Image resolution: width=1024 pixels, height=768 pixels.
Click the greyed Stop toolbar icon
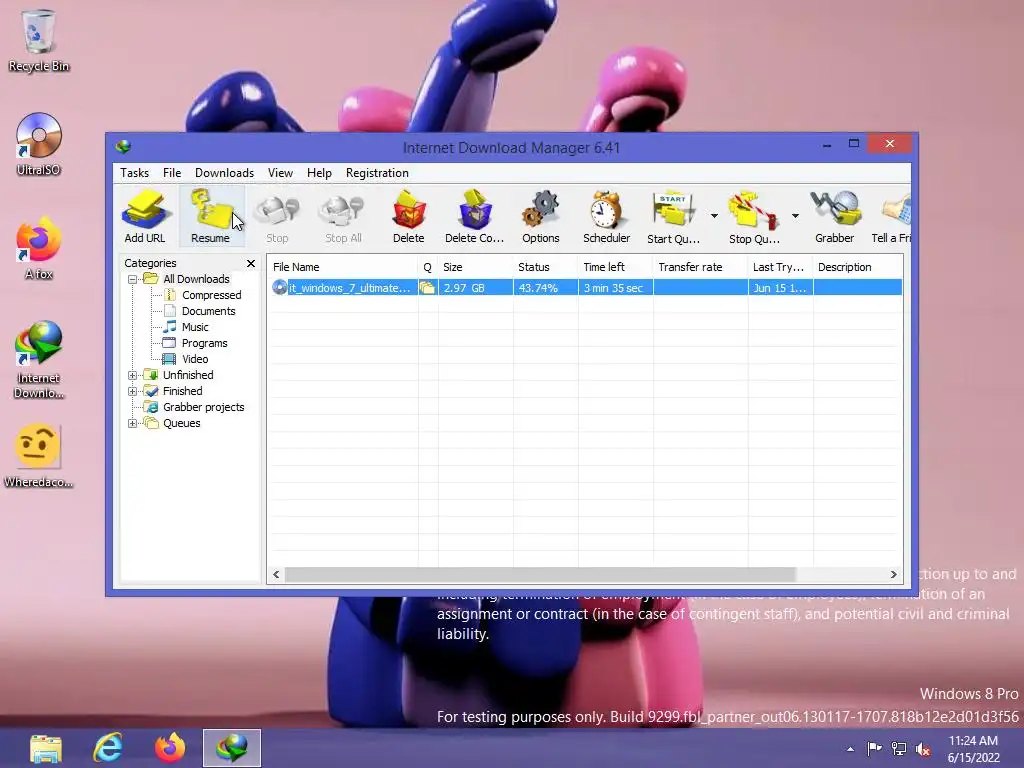(277, 217)
